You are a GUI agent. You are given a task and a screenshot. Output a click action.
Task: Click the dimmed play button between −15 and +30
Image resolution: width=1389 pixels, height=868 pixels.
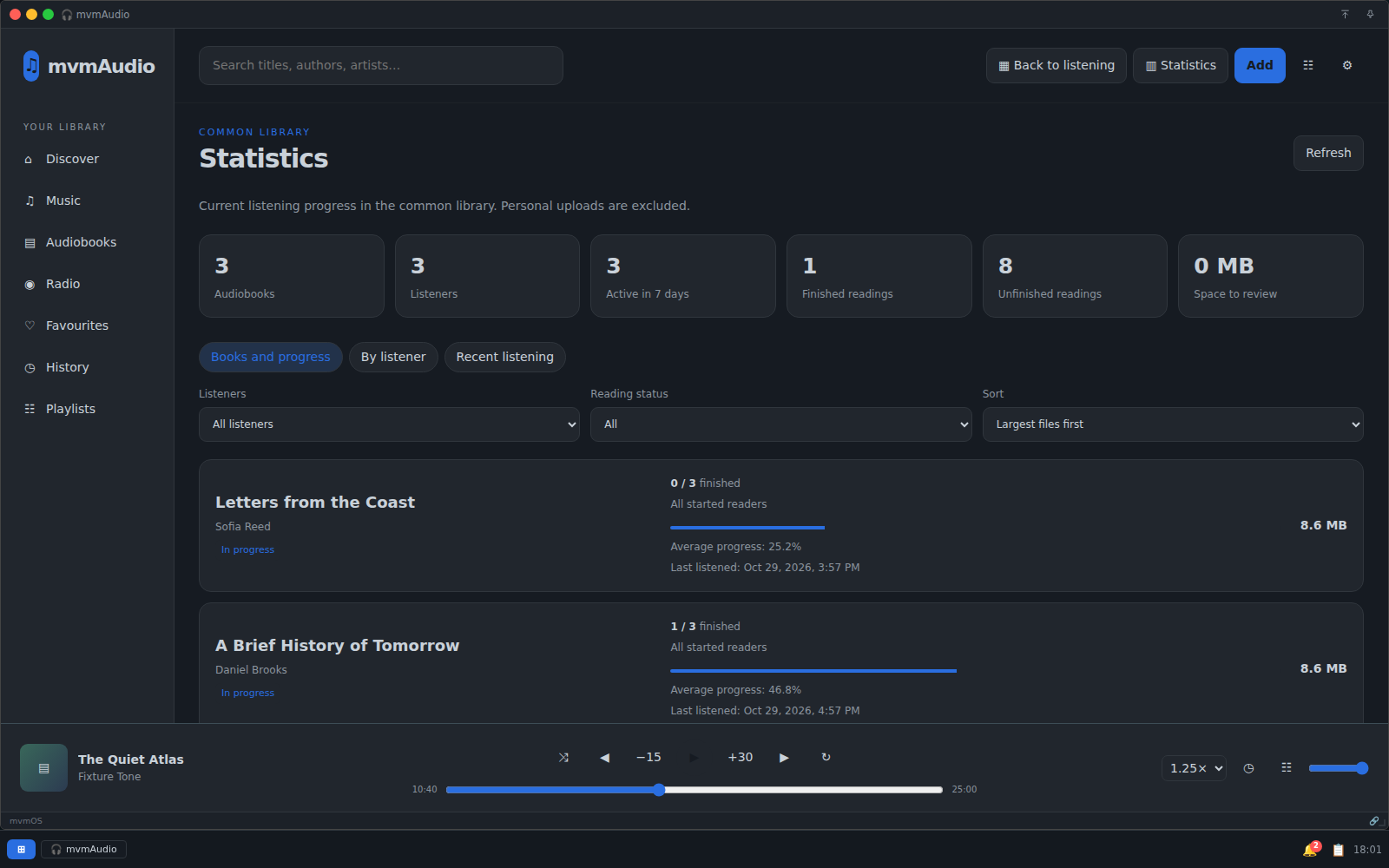click(x=694, y=757)
